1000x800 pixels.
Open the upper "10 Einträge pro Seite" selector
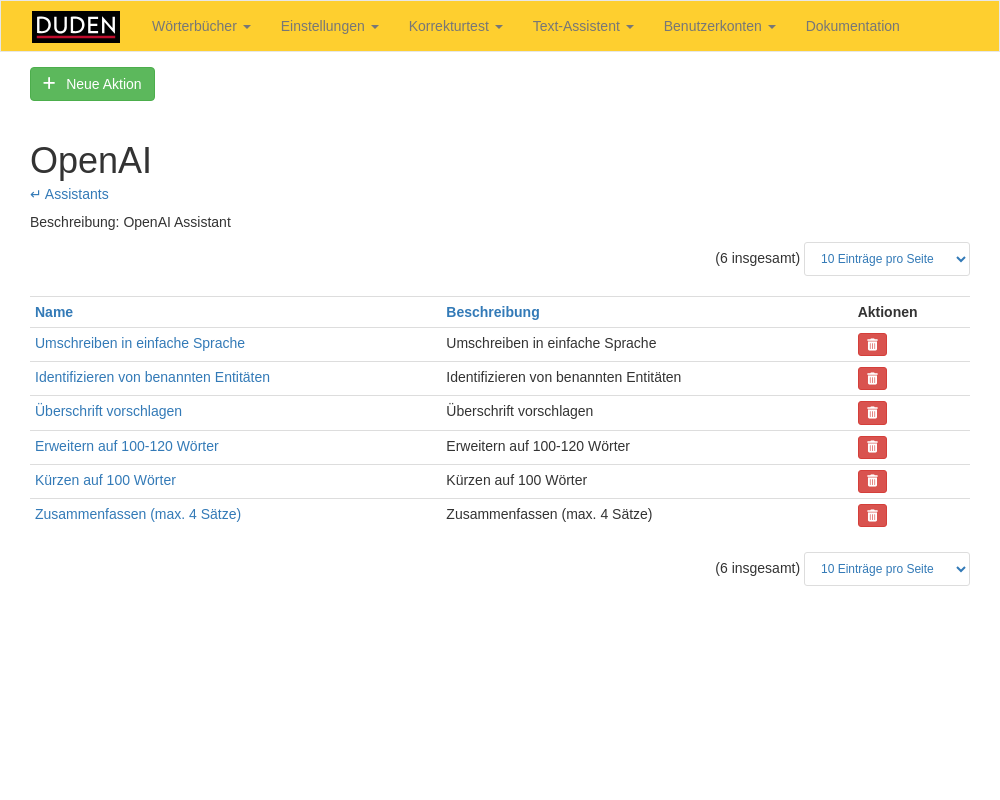point(886,258)
